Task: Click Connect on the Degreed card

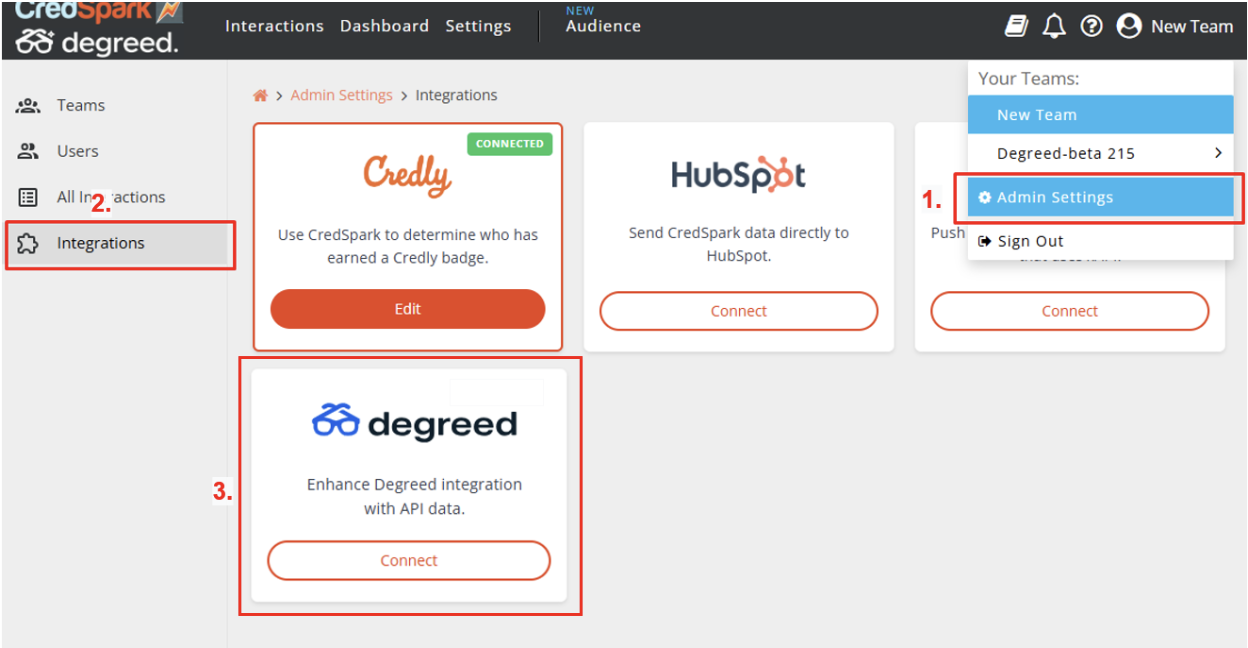Action: click(x=409, y=561)
